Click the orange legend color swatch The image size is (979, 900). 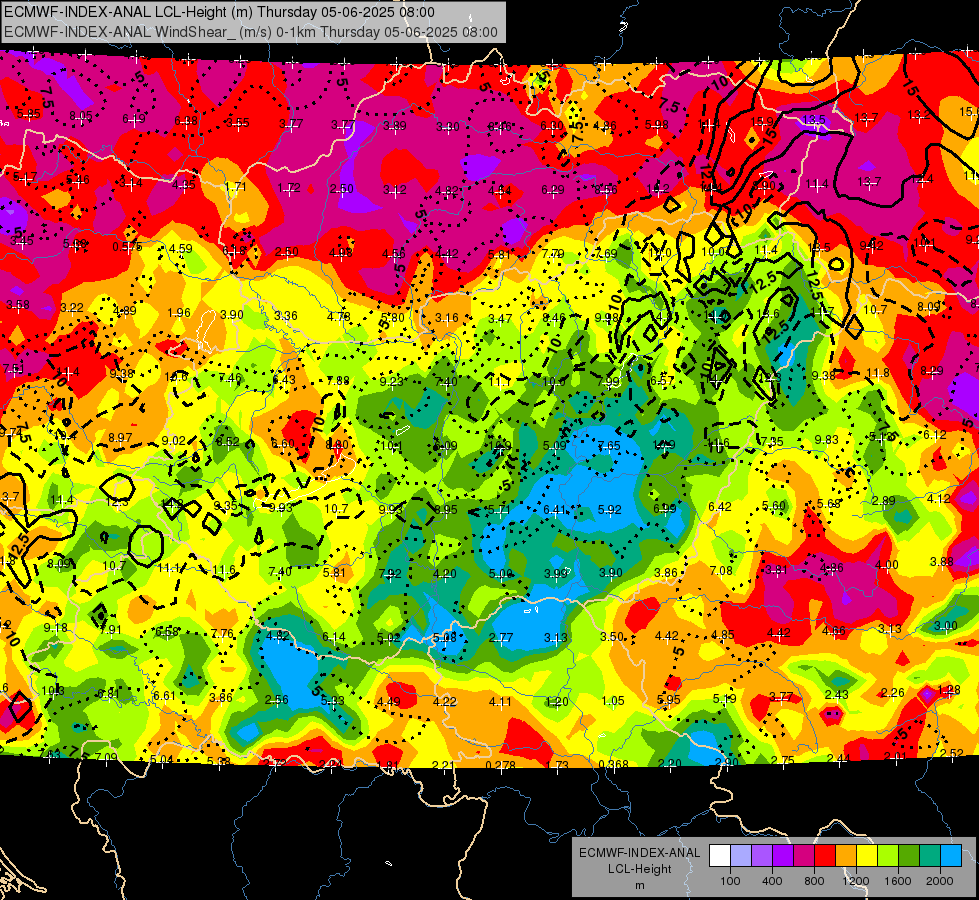[846, 856]
